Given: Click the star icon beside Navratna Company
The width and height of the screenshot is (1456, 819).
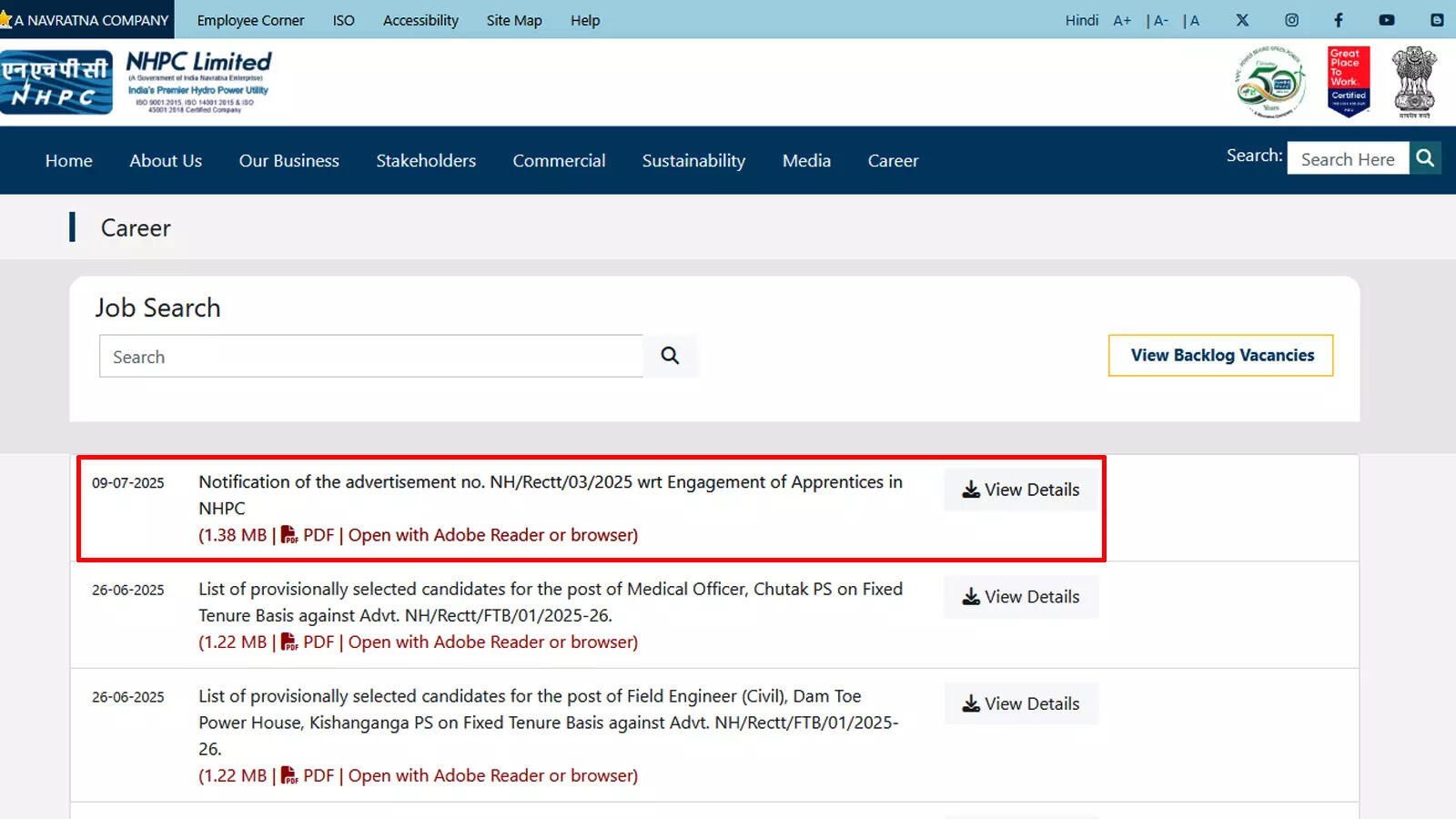Looking at the screenshot, I should point(5,19).
